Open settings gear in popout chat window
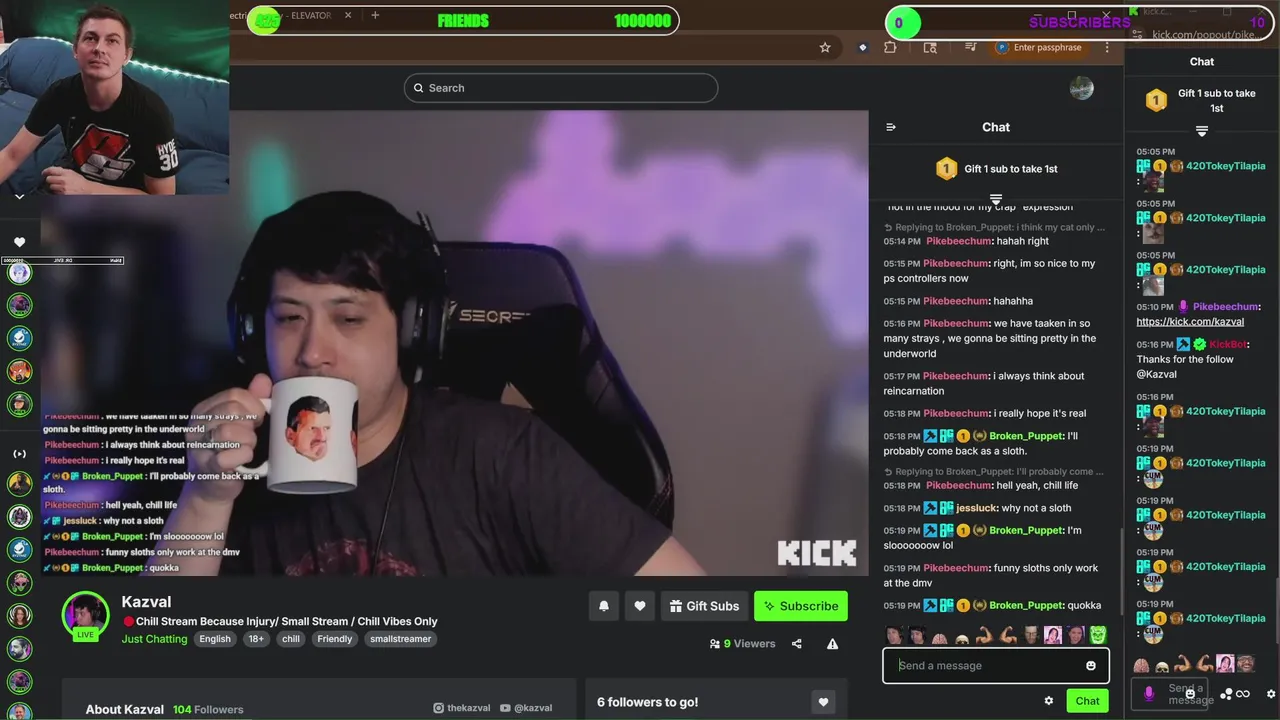The height and width of the screenshot is (720, 1280). [1271, 693]
